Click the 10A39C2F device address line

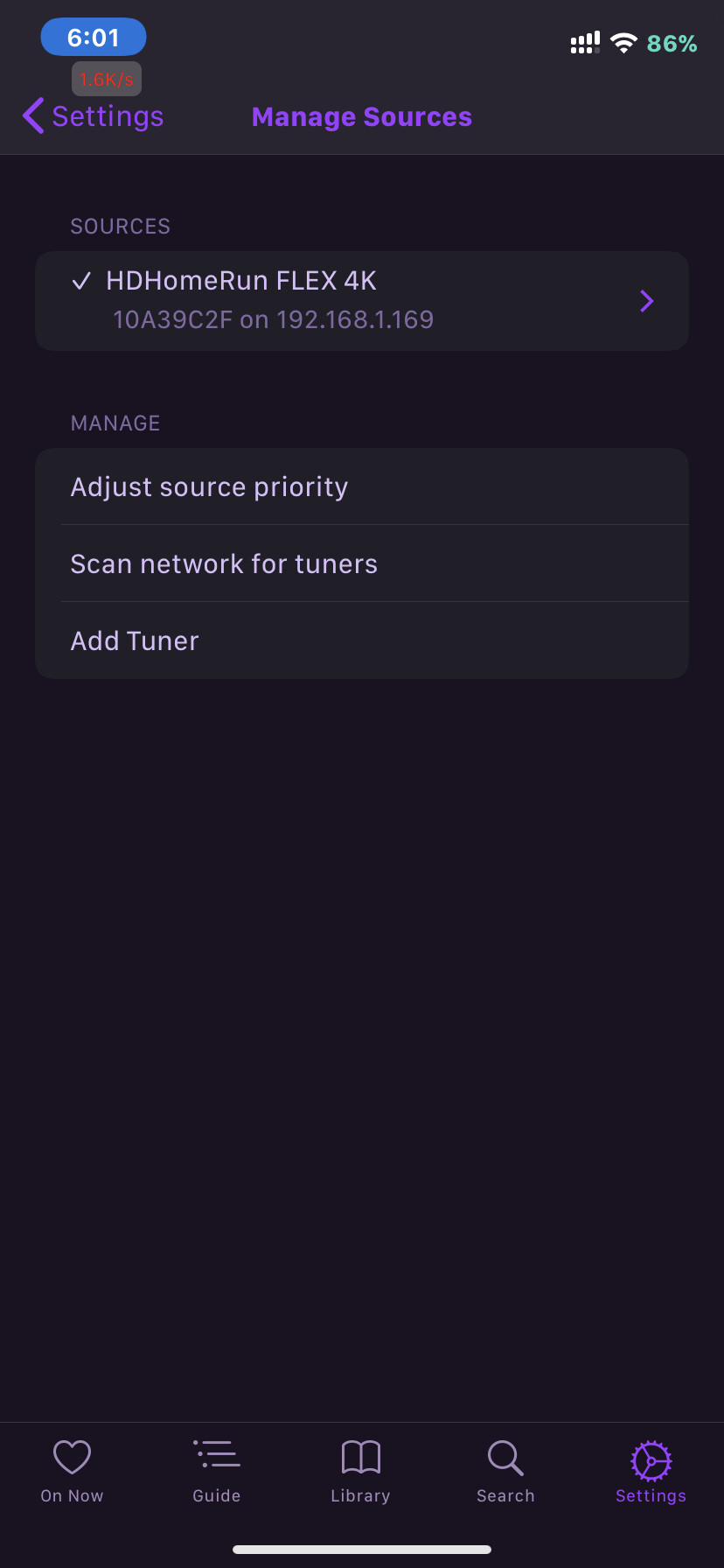pyautogui.click(x=273, y=319)
